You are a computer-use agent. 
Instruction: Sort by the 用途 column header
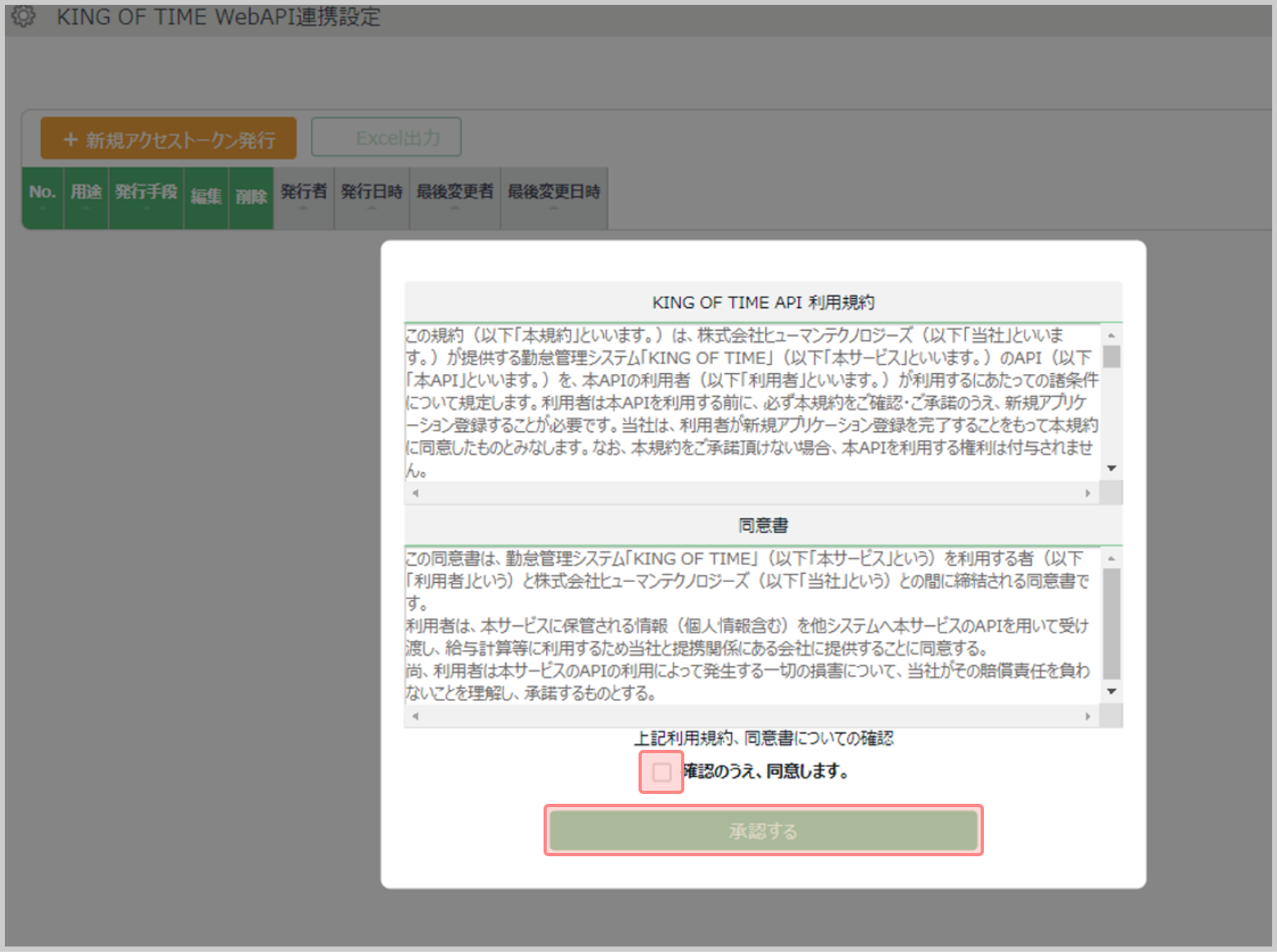tap(86, 197)
